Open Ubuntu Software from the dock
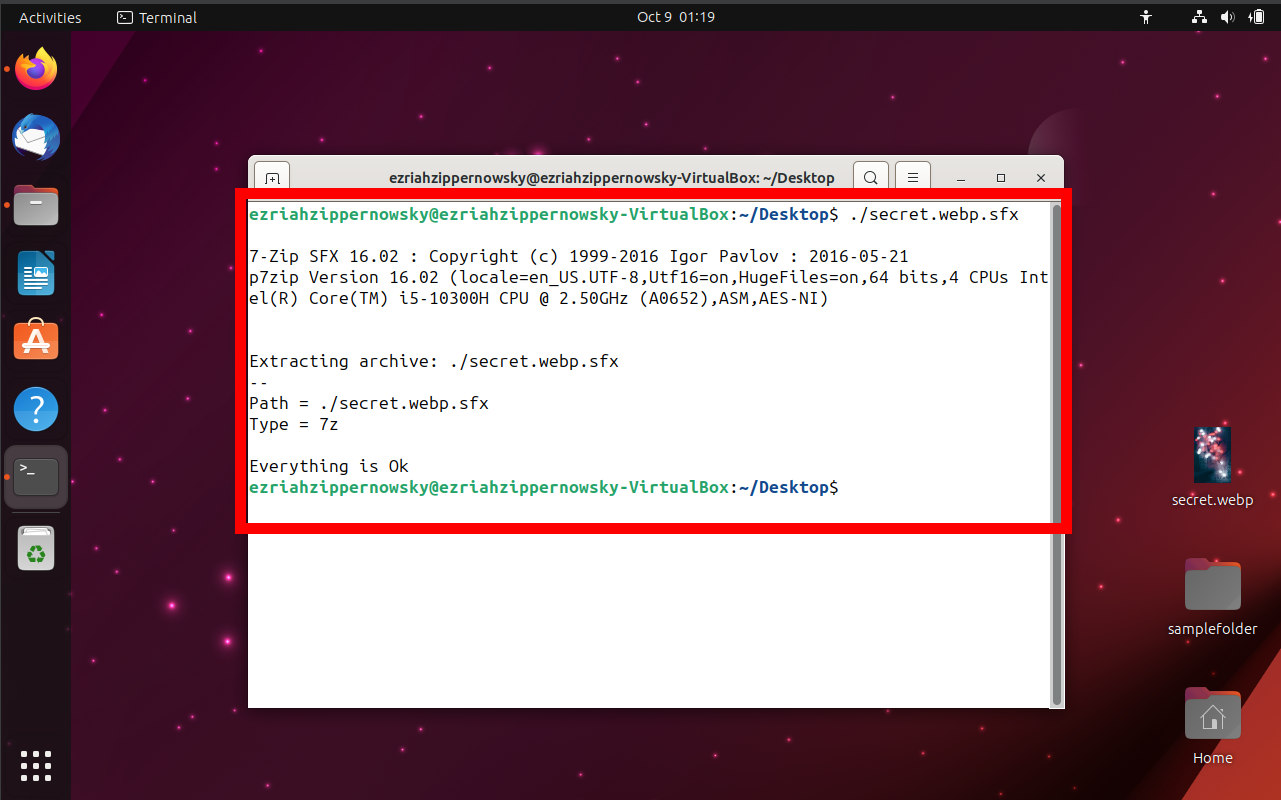The height and width of the screenshot is (800, 1281). (x=35, y=340)
